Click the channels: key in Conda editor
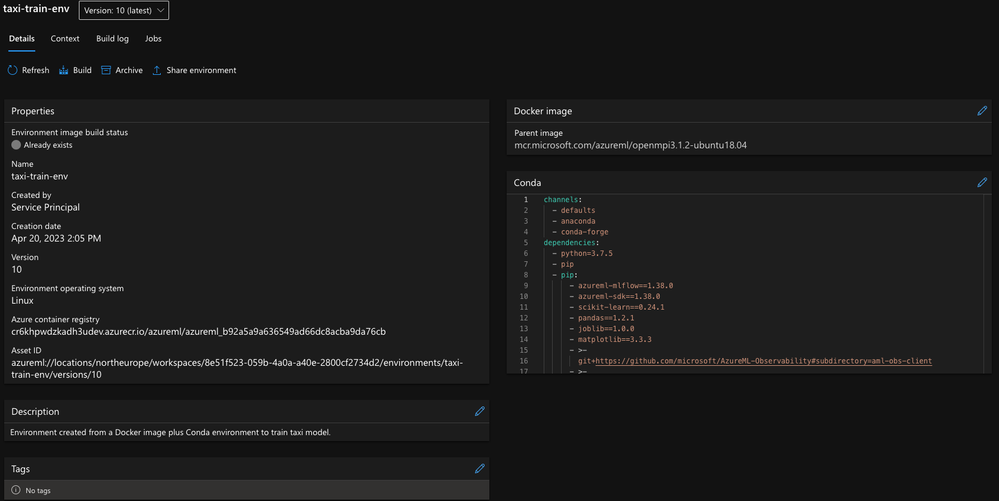The height and width of the screenshot is (501, 999). [x=563, y=200]
